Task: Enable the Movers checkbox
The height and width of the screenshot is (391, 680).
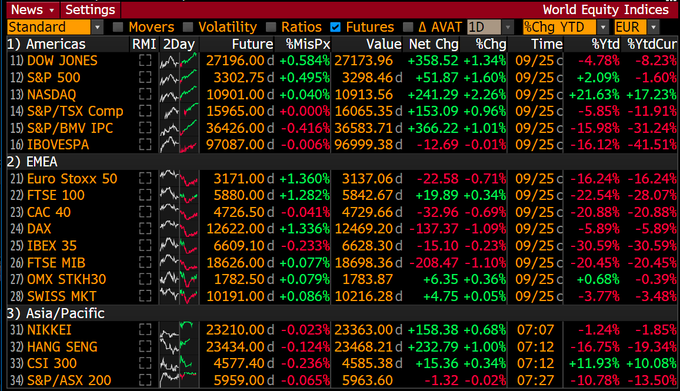Action: (118, 27)
